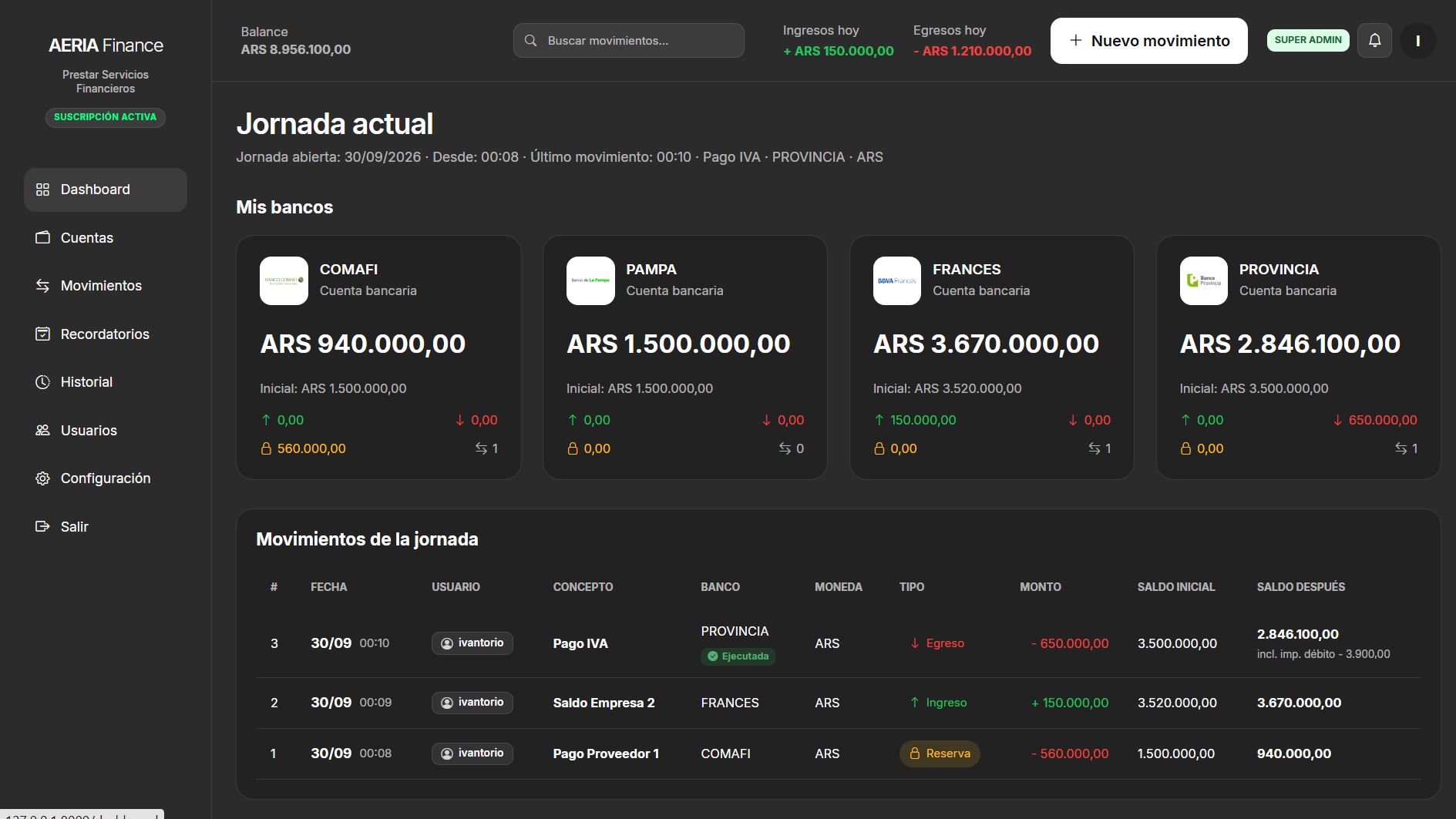Click the Ejecutada status badge
The width and height of the screenshot is (1456, 819).
[738, 656]
